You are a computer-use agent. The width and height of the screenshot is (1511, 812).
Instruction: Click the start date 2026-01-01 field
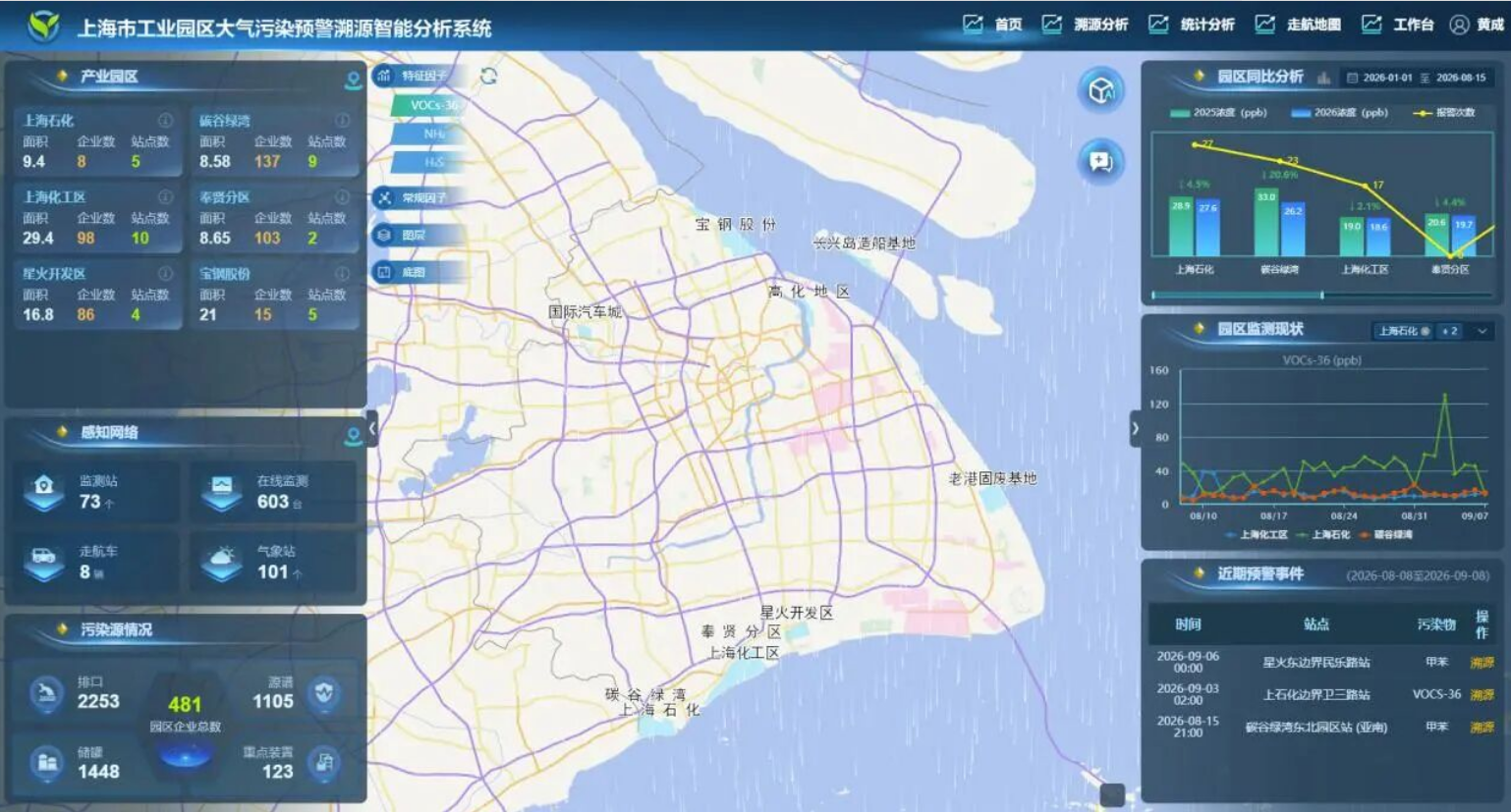[x=1387, y=78]
